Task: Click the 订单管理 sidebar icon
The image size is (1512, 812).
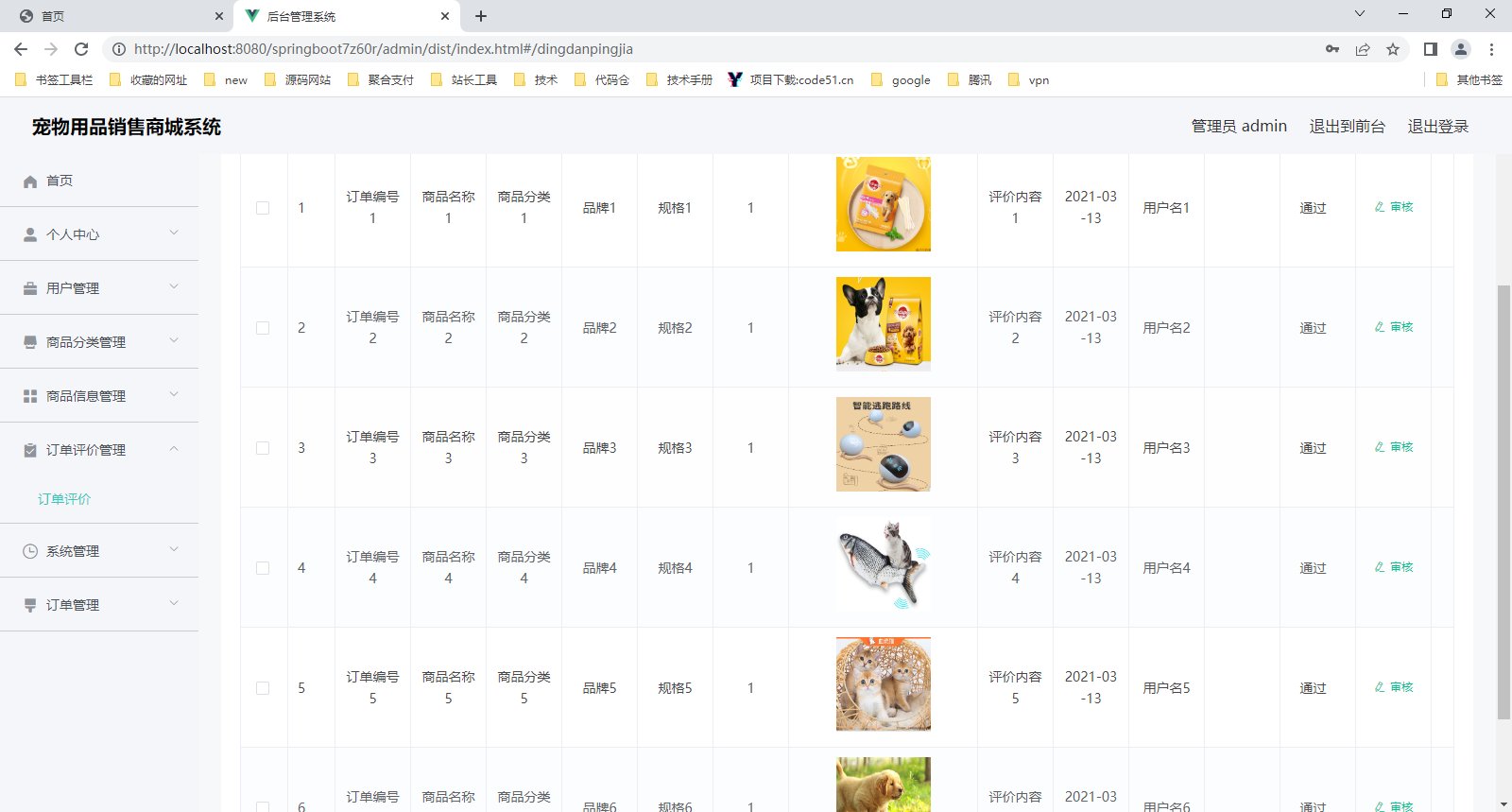Action: pyautogui.click(x=30, y=605)
